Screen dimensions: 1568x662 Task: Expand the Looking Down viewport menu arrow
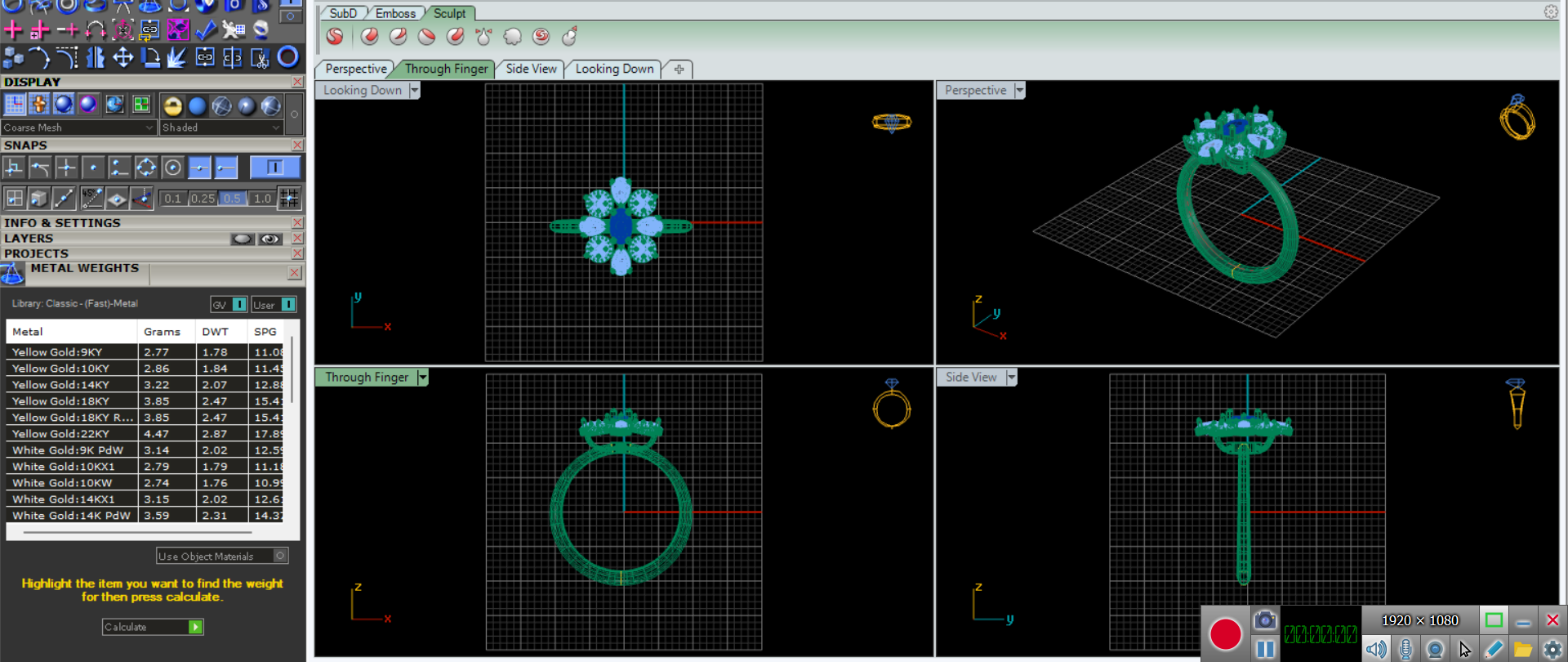click(415, 91)
